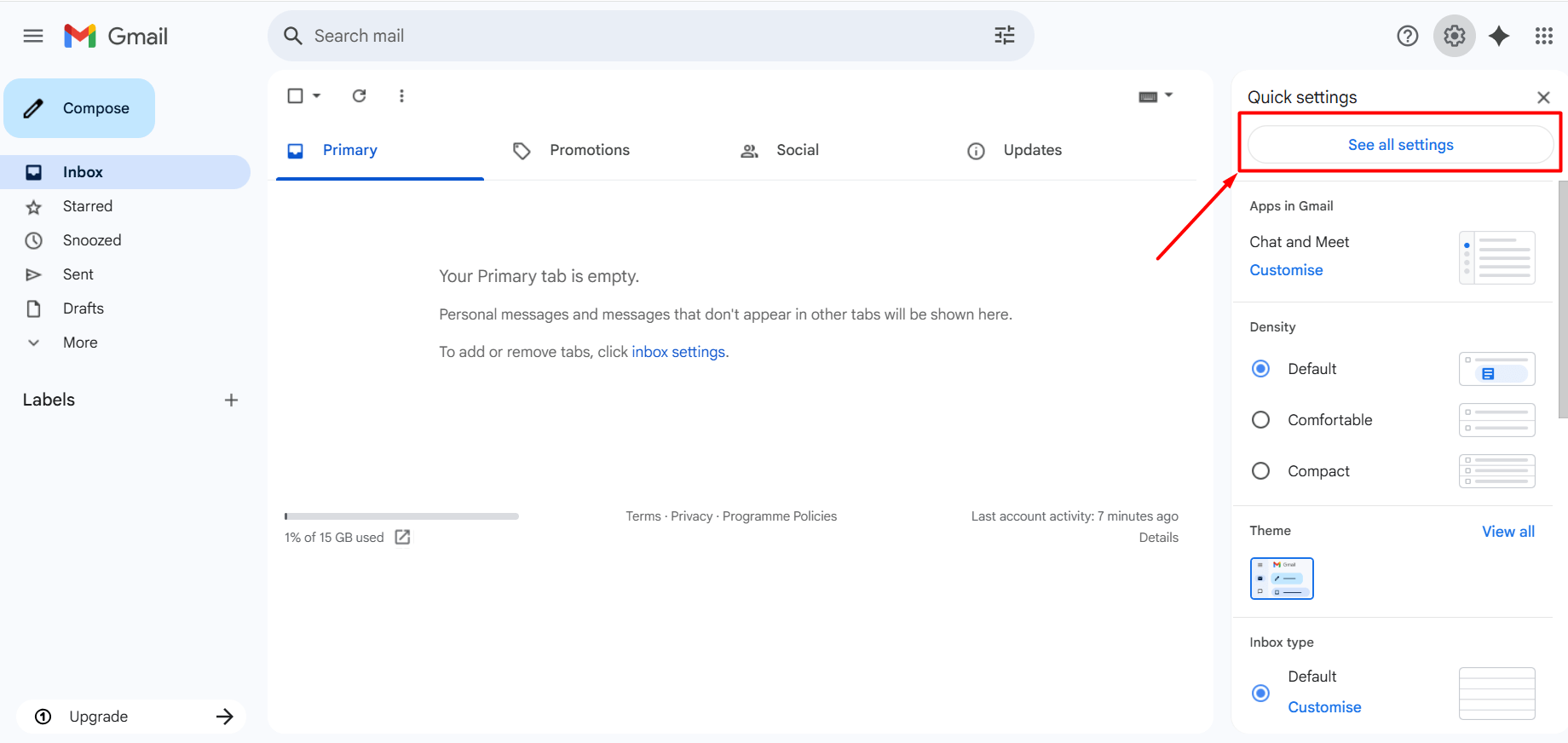
Task: Click the Upgrade button
Action: pyautogui.click(x=131, y=717)
